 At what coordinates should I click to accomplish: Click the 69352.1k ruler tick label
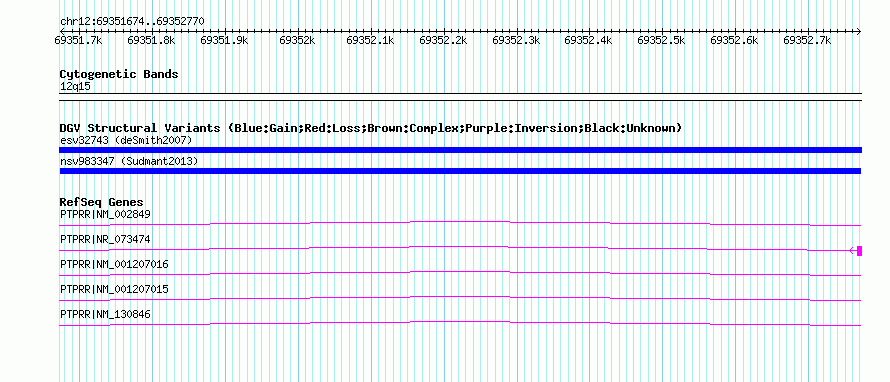370,40
